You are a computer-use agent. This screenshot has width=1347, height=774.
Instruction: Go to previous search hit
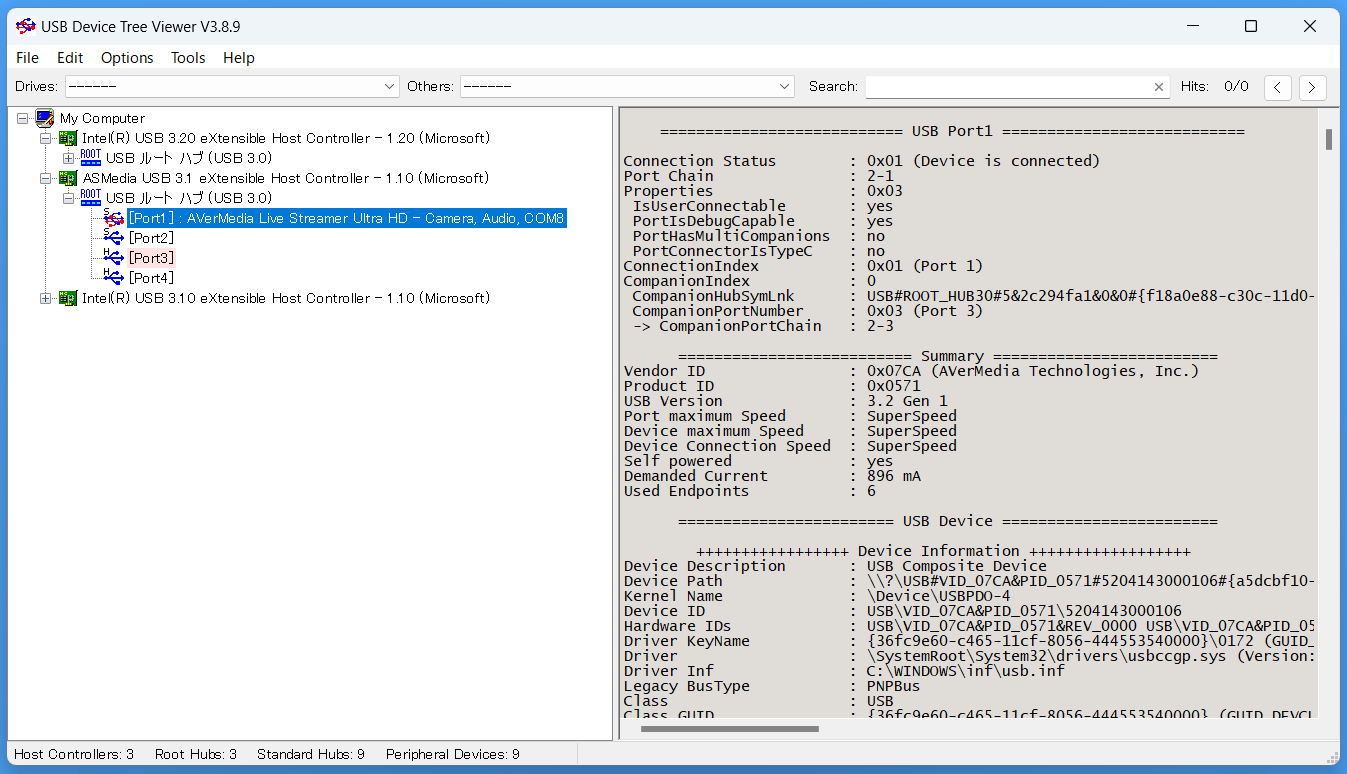coord(1277,87)
